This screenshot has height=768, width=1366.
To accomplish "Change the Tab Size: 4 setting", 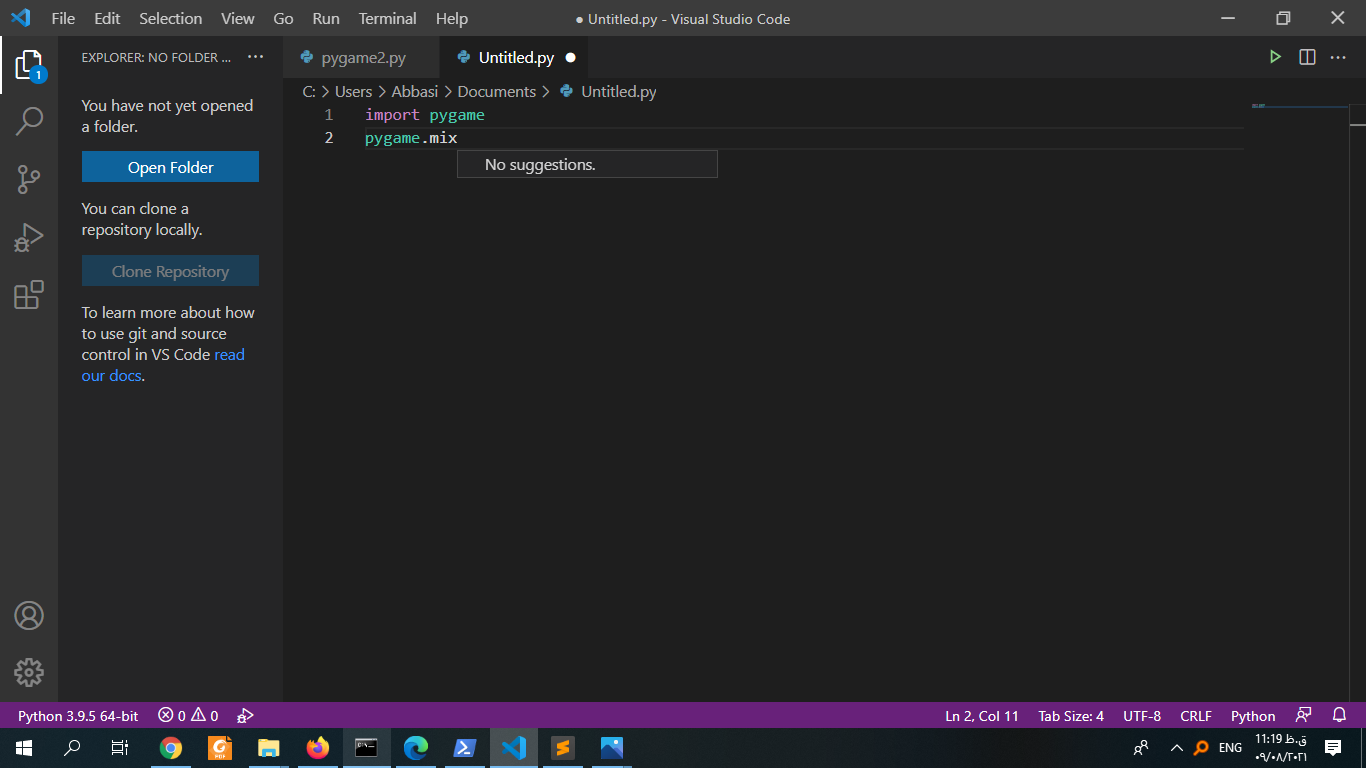I will click(1071, 716).
